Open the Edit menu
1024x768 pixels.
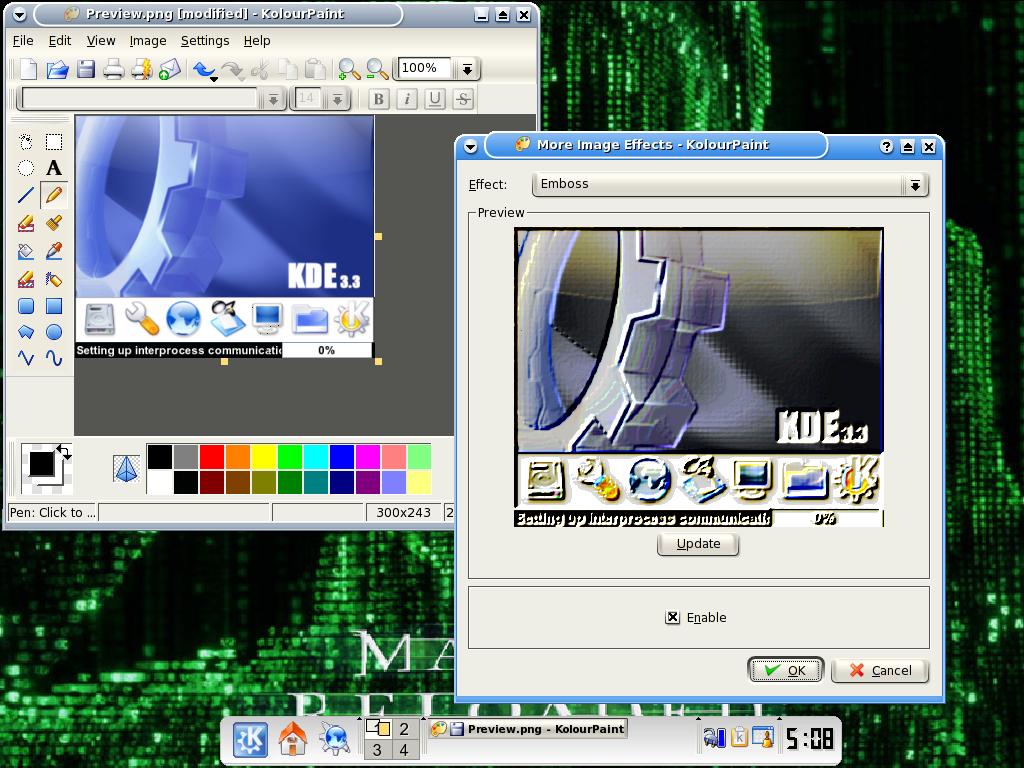click(59, 40)
